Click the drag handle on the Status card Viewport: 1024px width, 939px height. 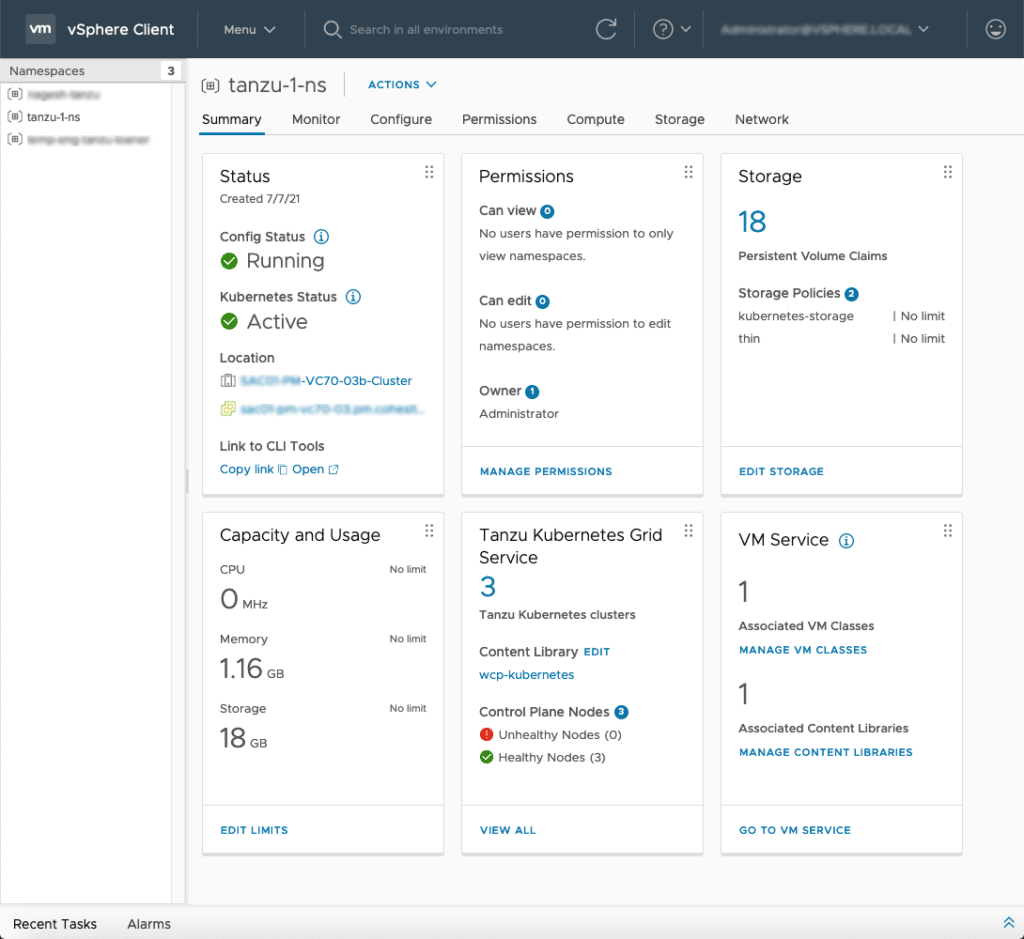click(x=429, y=172)
